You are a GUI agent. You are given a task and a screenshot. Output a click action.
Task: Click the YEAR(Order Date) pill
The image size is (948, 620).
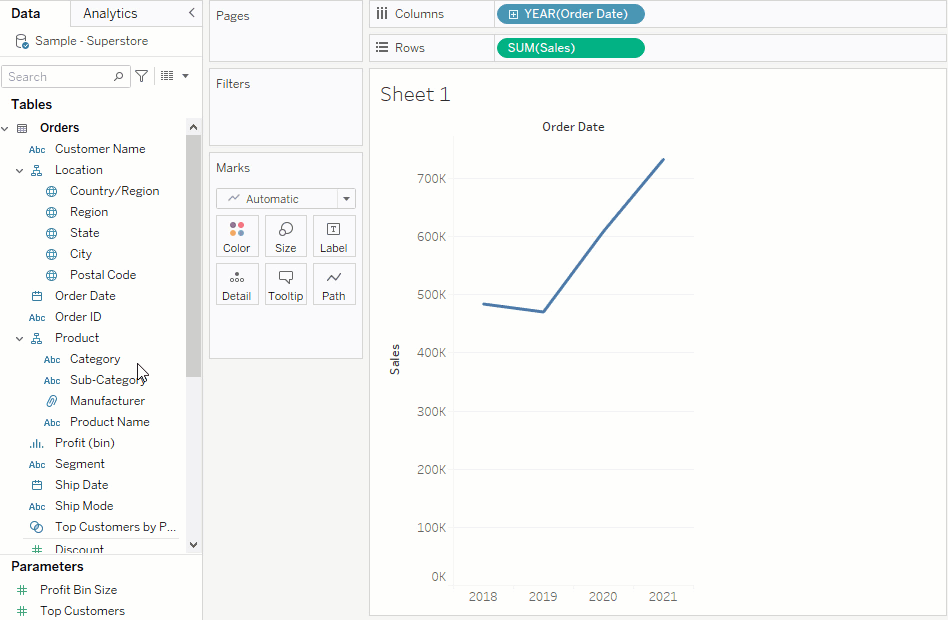pyautogui.click(x=571, y=14)
